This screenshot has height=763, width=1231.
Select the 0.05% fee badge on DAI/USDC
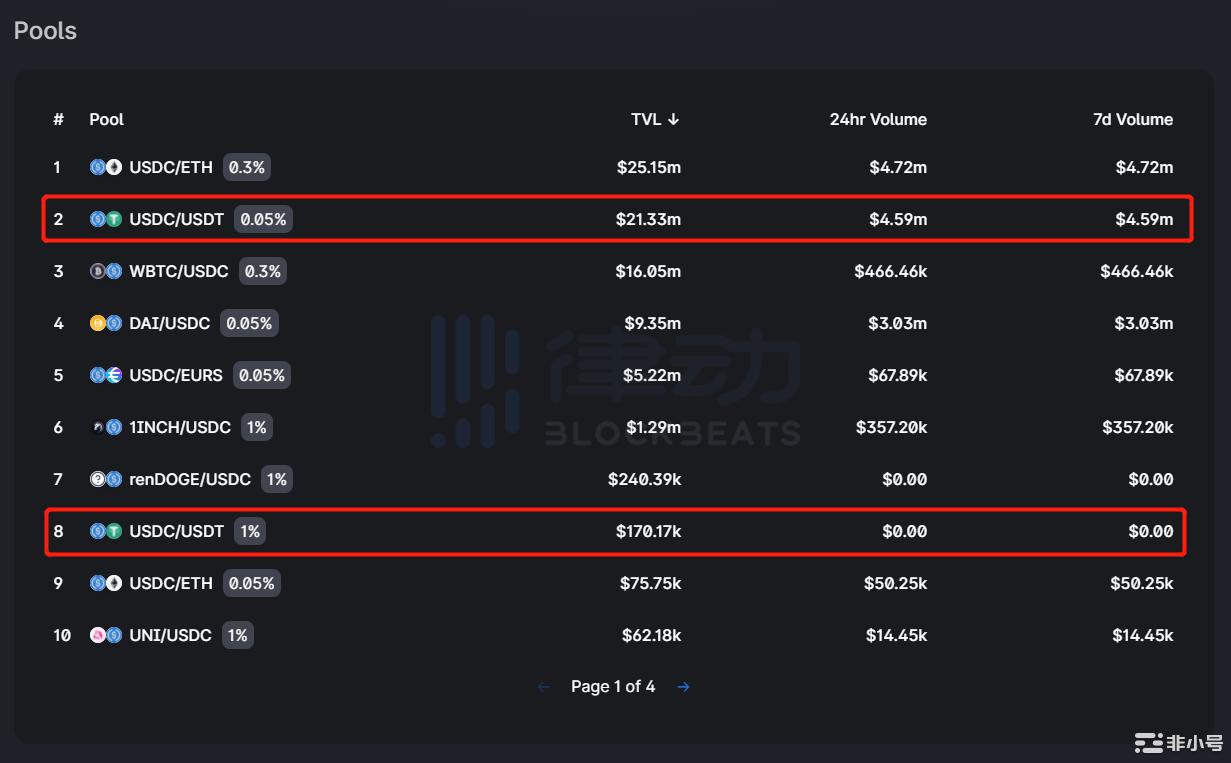(x=249, y=323)
